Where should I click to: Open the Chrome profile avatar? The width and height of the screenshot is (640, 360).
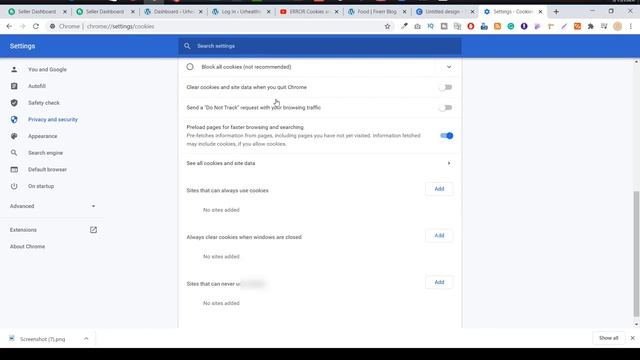coord(618,26)
